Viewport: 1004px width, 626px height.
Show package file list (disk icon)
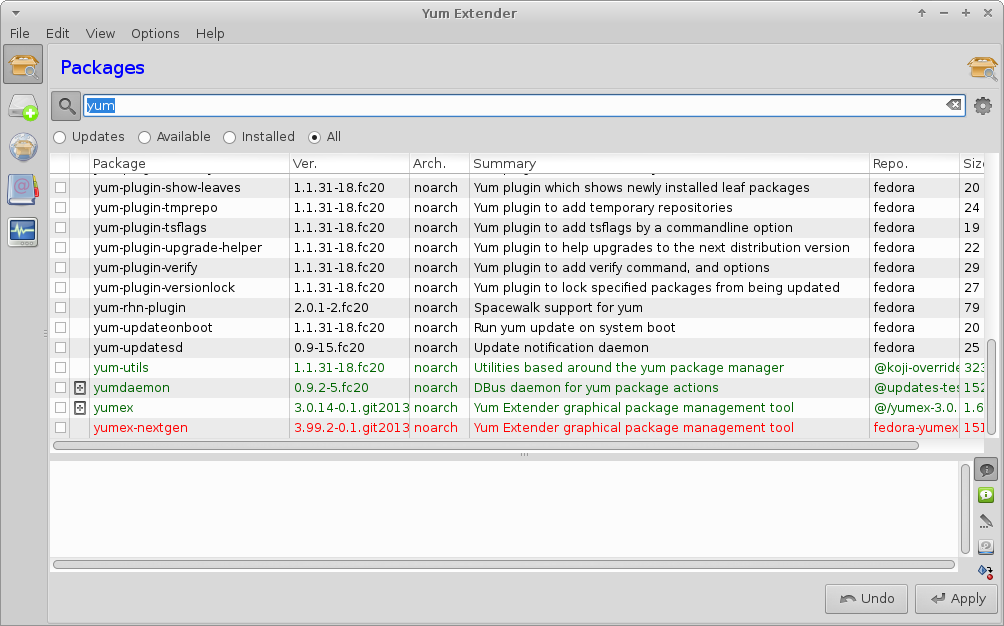point(986,547)
